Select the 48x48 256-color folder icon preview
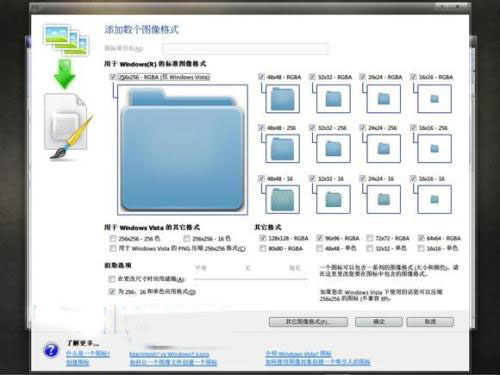 pyautogui.click(x=283, y=149)
